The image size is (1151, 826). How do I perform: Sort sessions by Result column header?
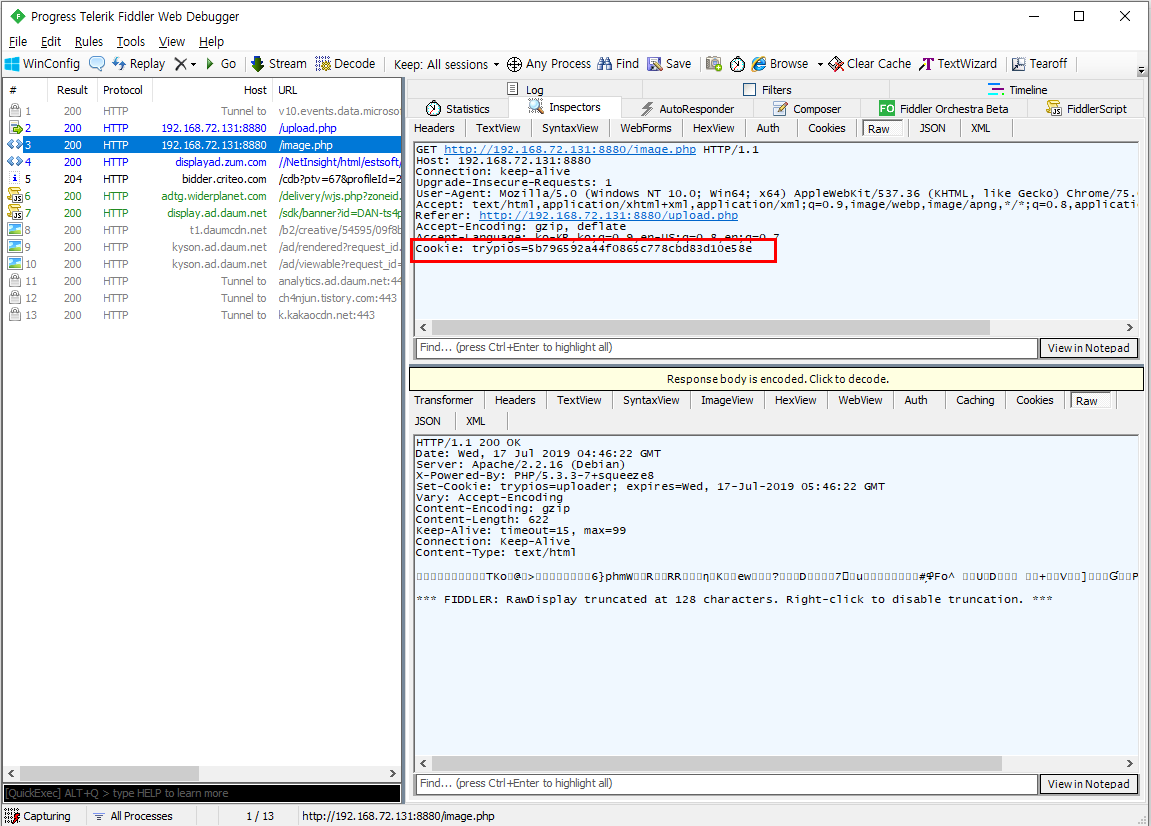(72, 90)
